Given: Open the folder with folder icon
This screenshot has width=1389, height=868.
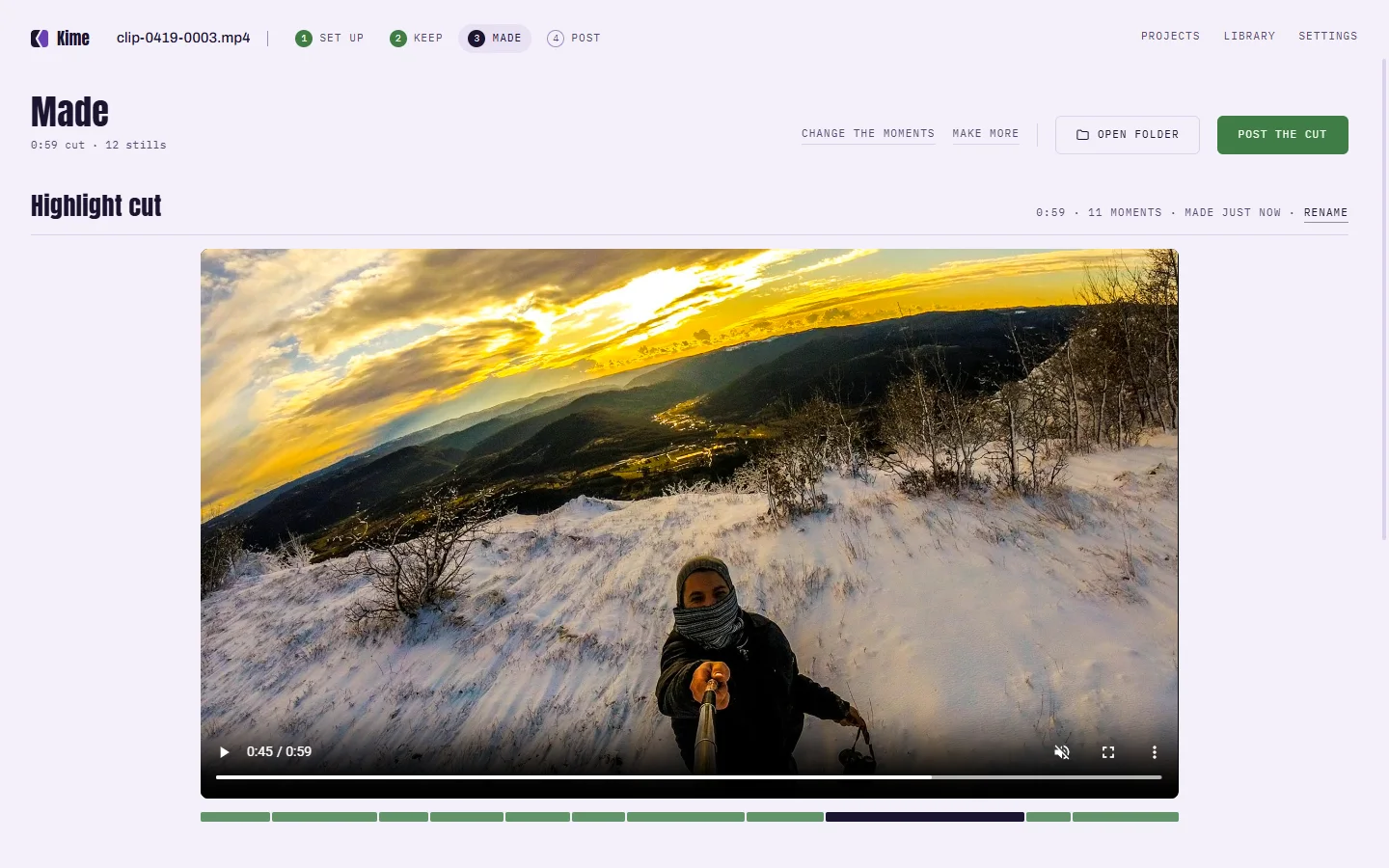Looking at the screenshot, I should pyautogui.click(x=1128, y=135).
